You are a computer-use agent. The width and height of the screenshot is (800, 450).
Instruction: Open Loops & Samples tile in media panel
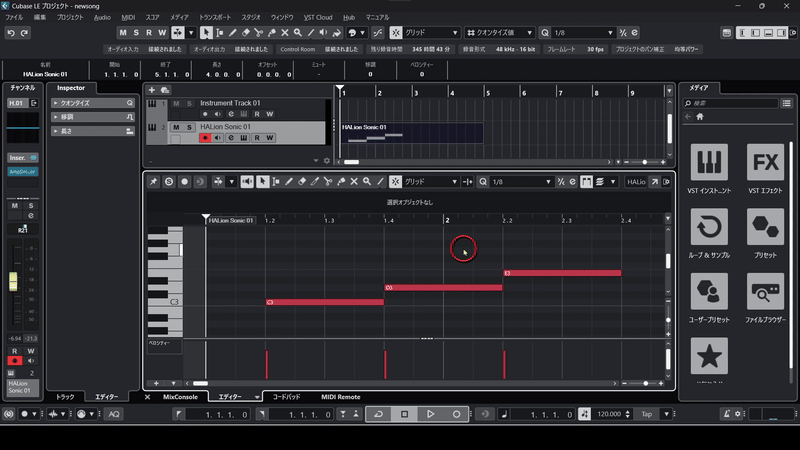pos(709,227)
